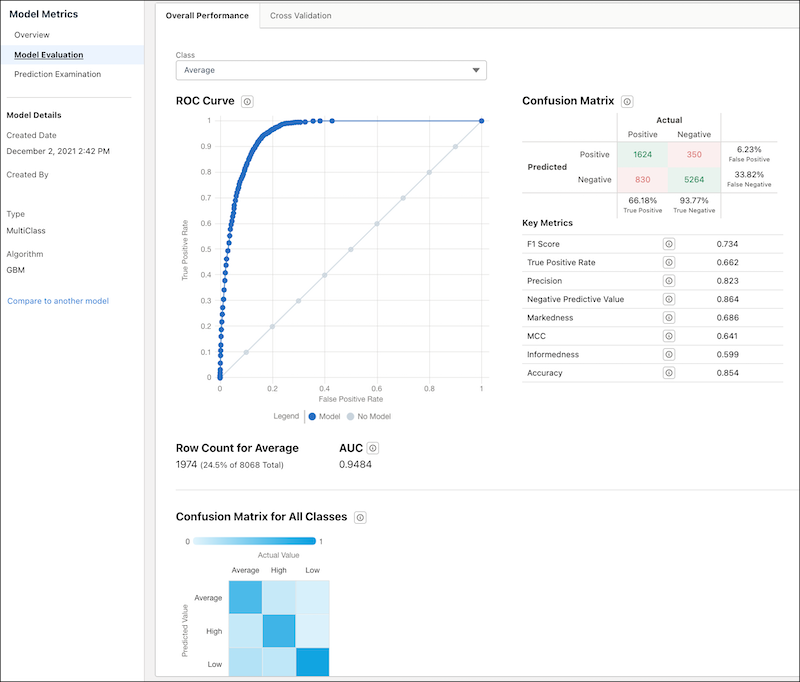The width and height of the screenshot is (800, 682).
Task: Toggle the No Model series in legend
Action: point(369,416)
